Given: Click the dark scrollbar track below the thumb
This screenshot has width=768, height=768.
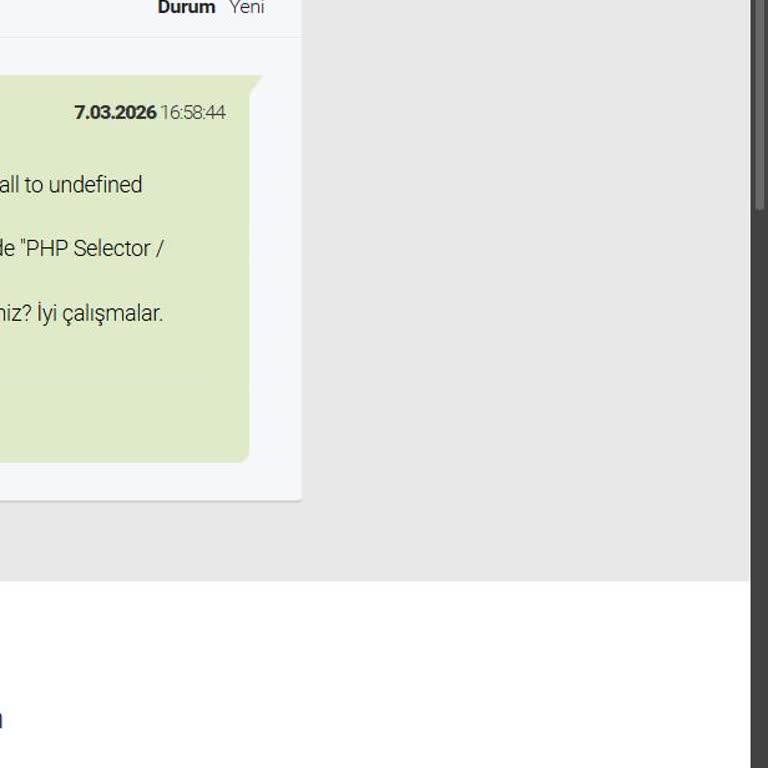Looking at the screenshot, I should coord(760,490).
